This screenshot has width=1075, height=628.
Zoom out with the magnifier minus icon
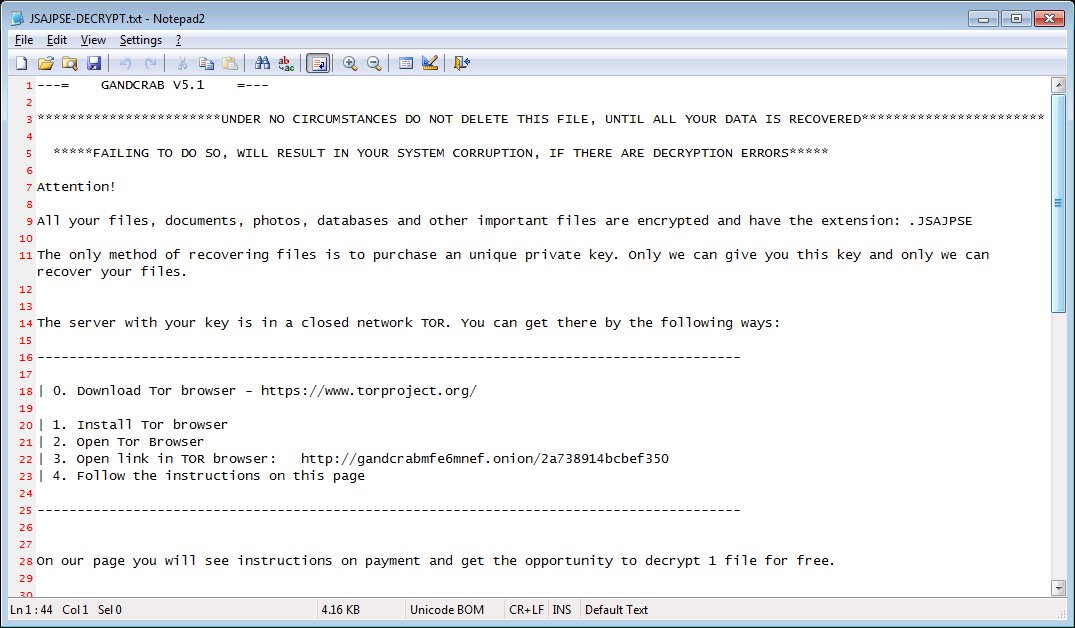point(374,64)
